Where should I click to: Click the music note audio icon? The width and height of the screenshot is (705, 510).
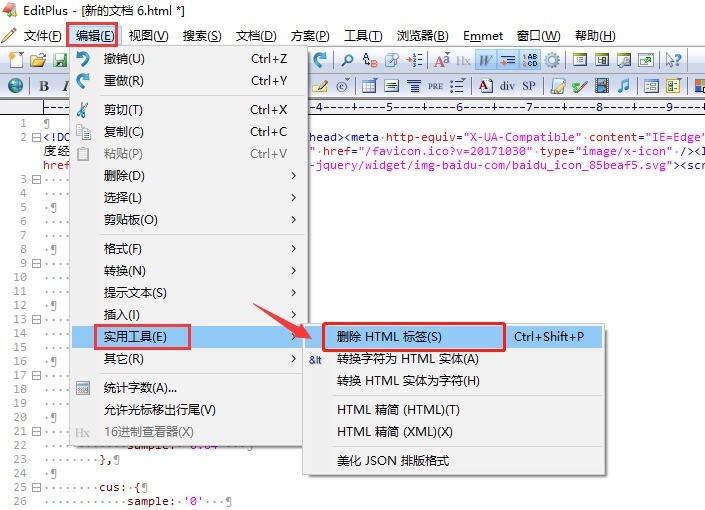tap(624, 86)
